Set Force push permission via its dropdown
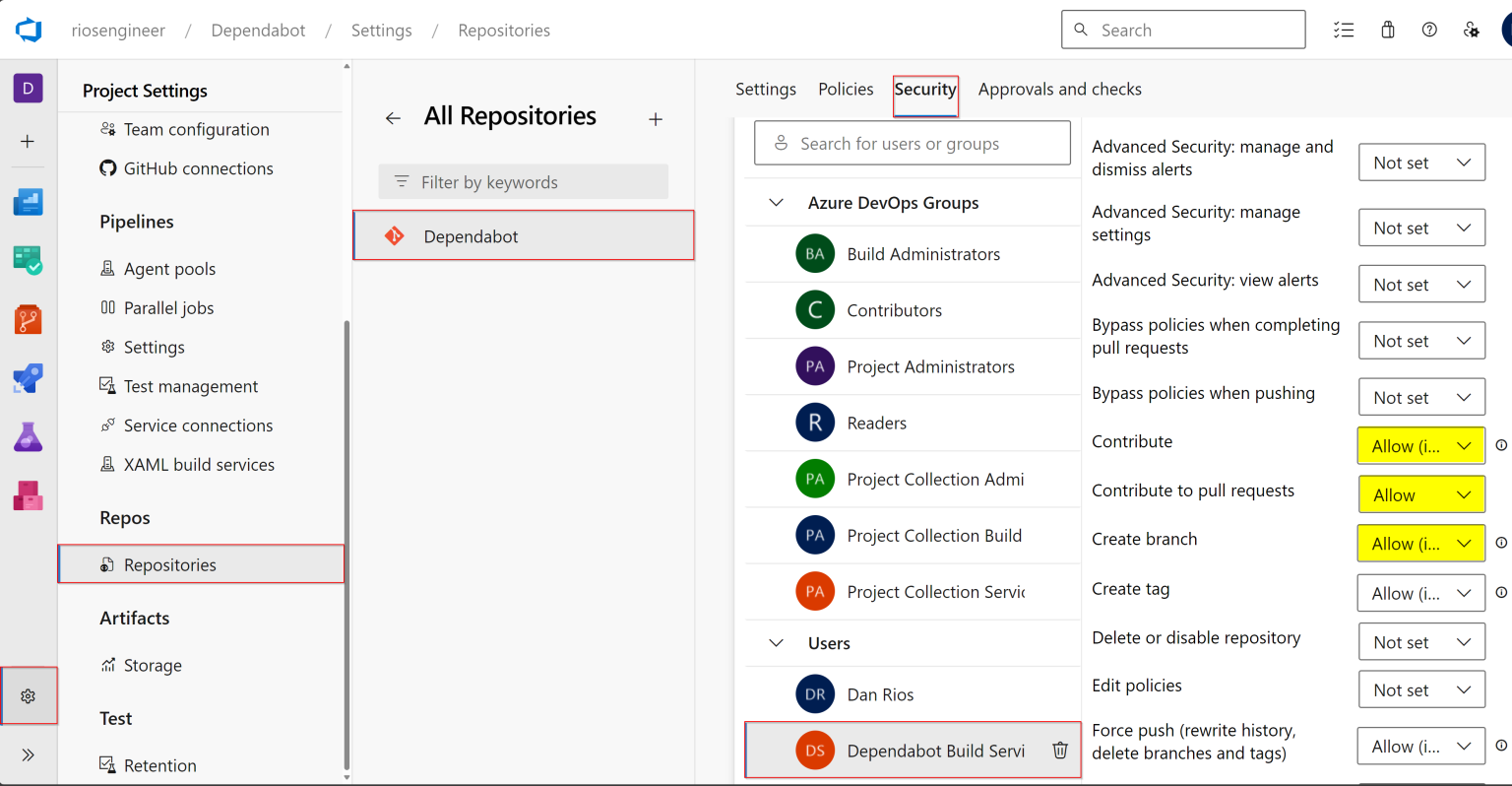Viewport: 1512px width, 786px height. 1420,746
